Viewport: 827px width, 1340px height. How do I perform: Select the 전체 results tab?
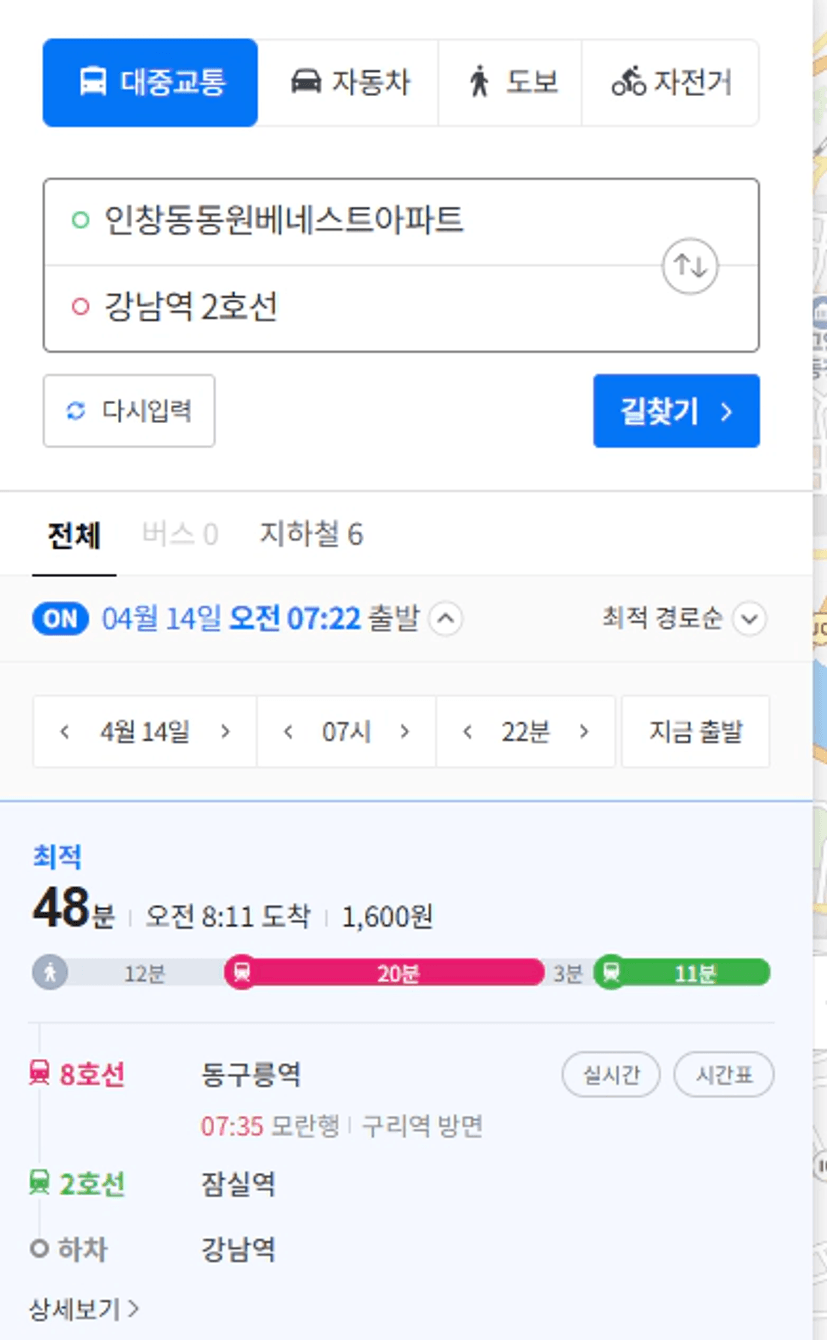tap(74, 535)
